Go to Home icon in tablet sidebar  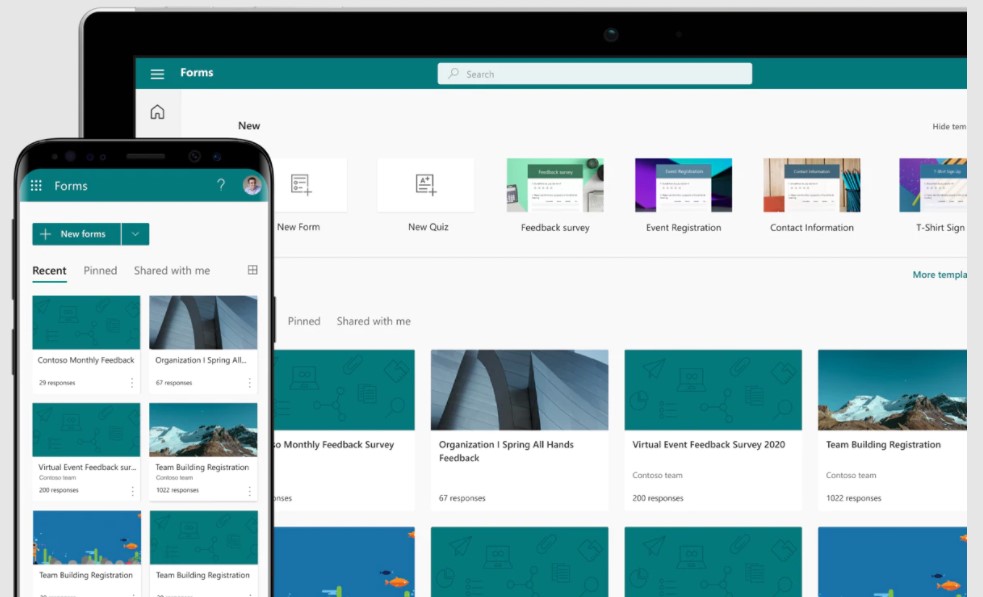click(157, 112)
